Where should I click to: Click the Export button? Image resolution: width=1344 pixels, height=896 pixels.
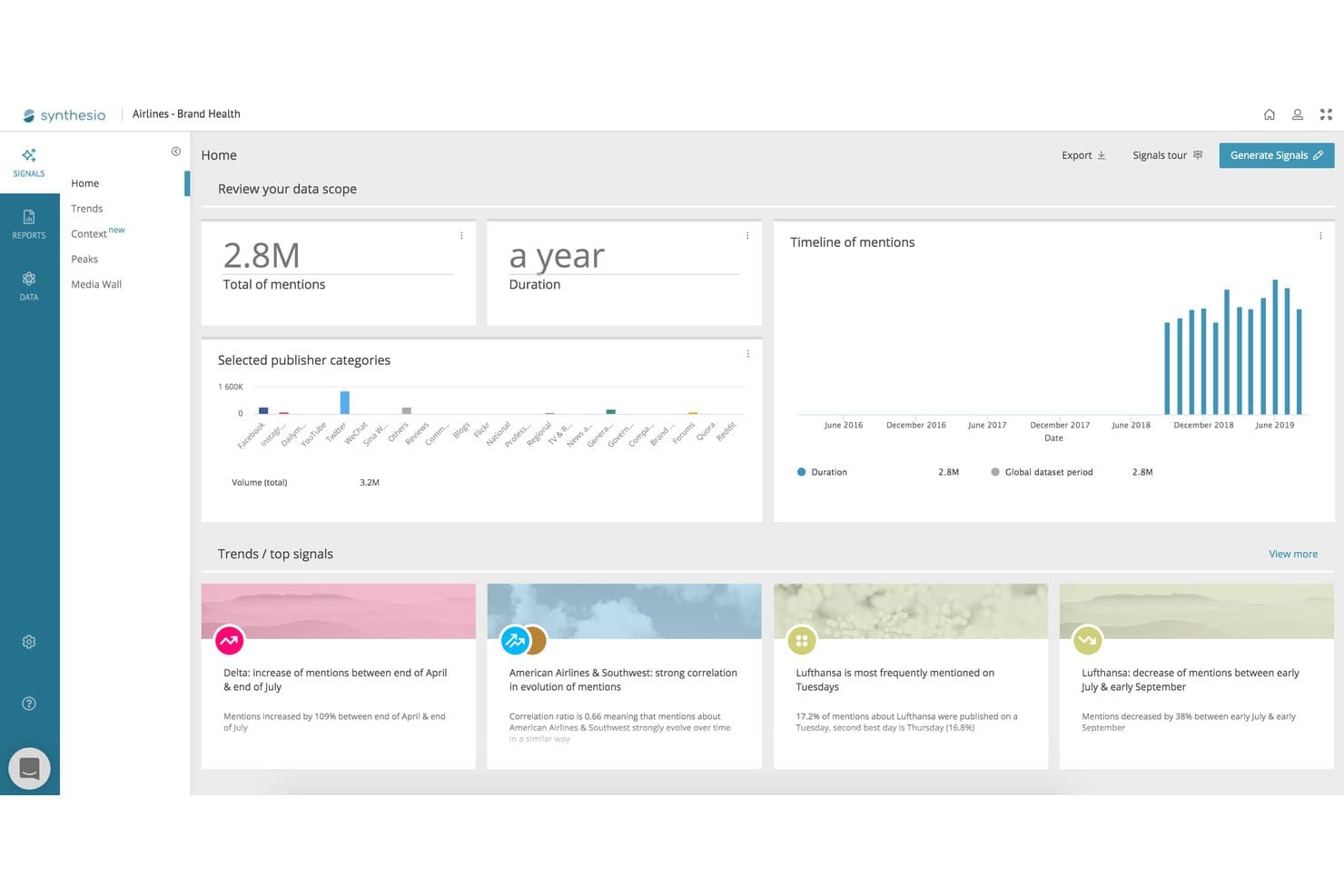click(1083, 155)
